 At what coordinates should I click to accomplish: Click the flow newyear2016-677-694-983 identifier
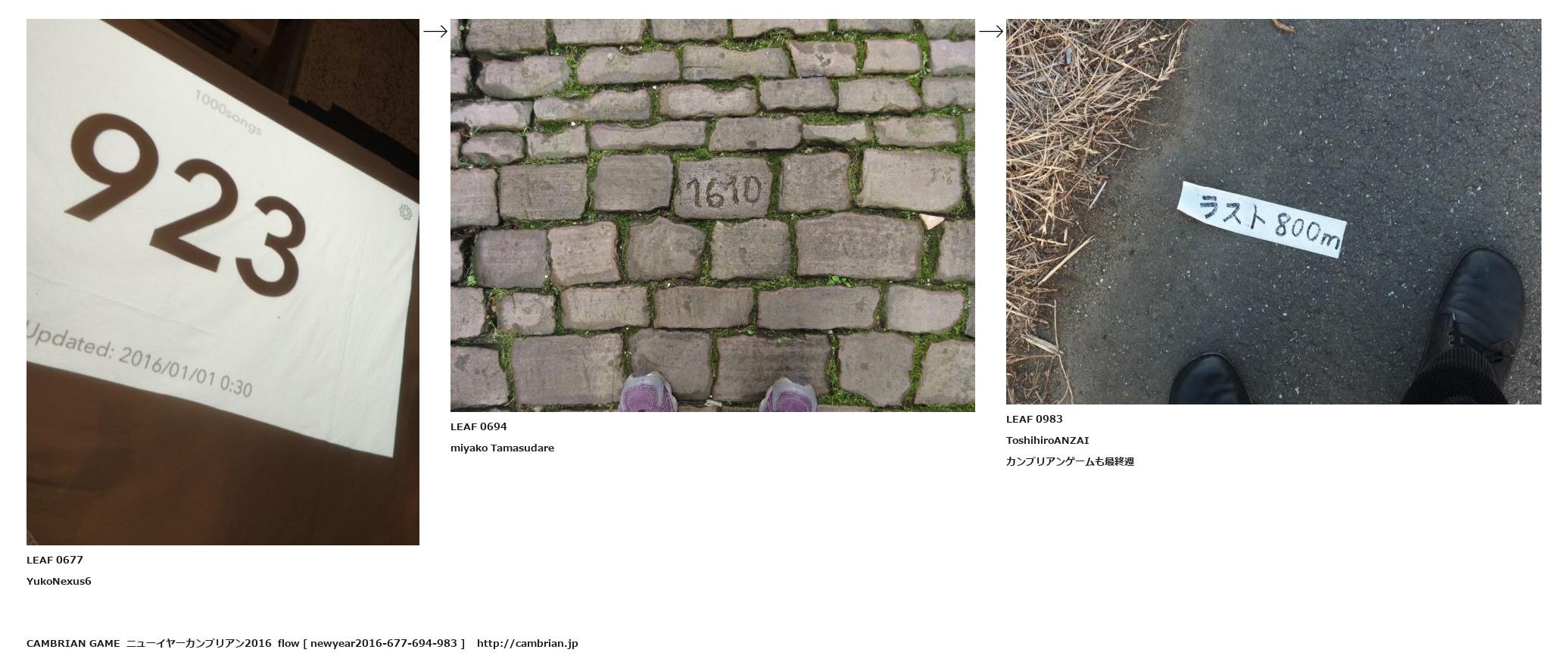coord(371,643)
